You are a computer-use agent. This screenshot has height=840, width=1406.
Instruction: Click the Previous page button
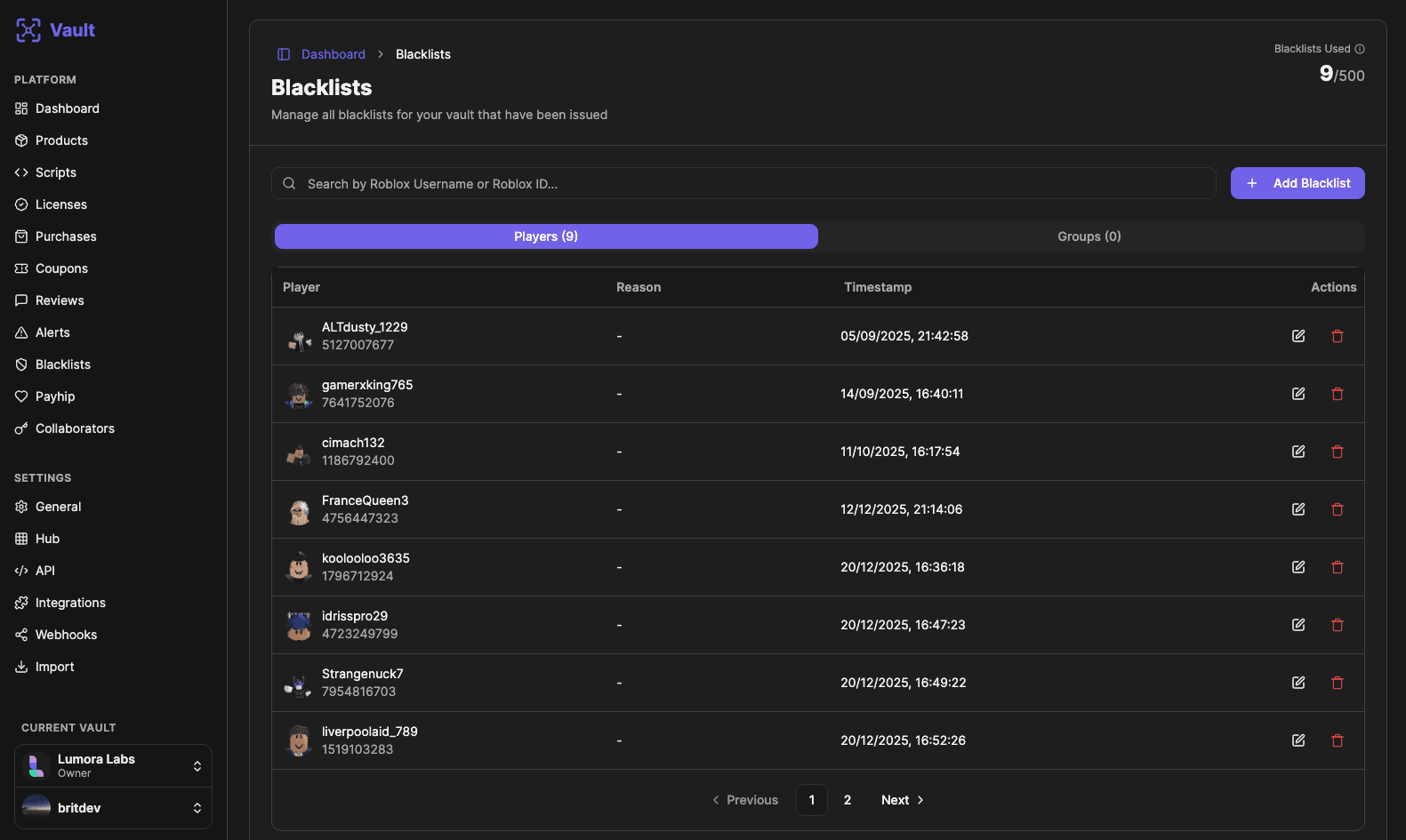point(745,800)
